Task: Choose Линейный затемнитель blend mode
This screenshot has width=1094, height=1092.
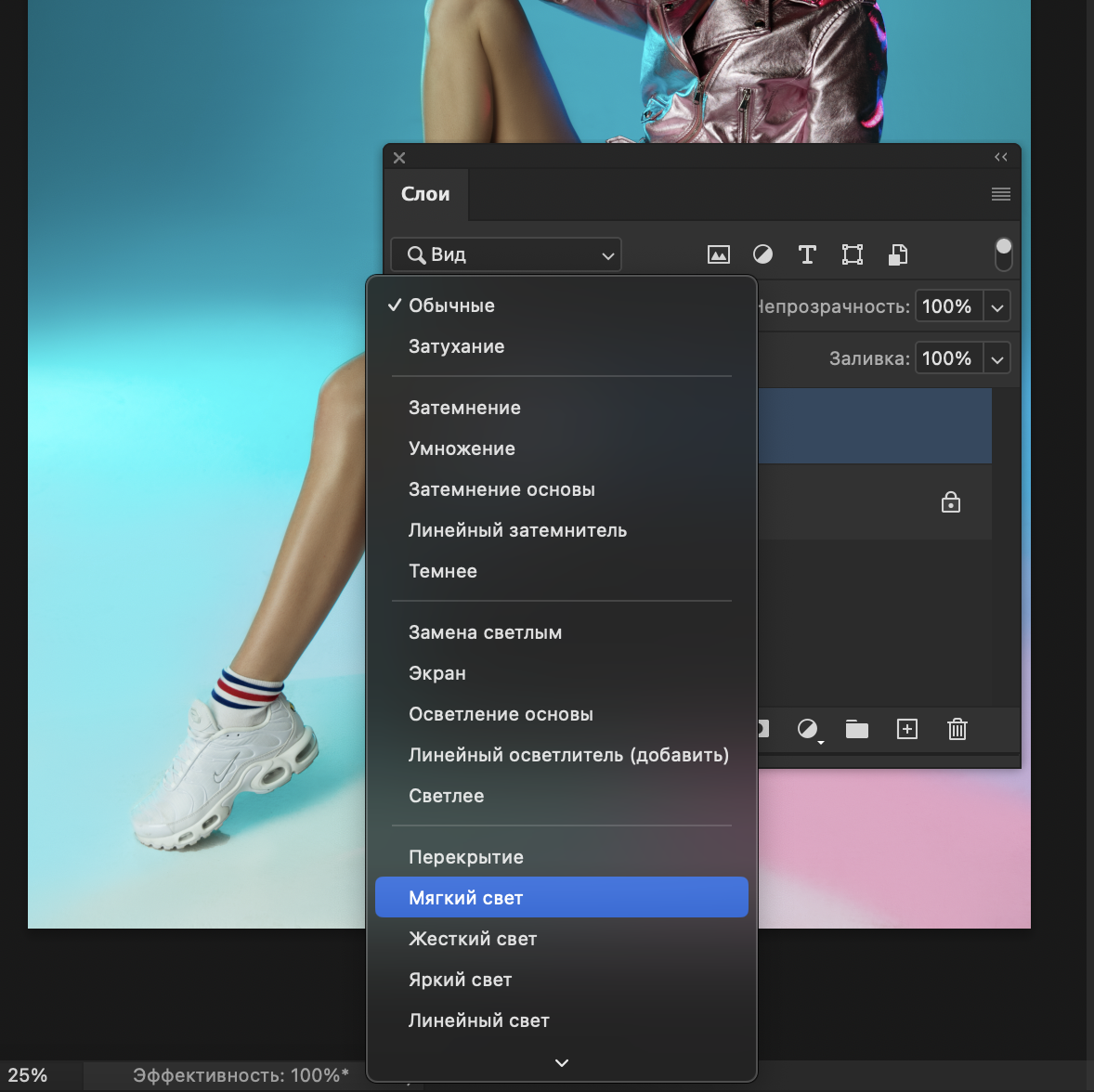Action: click(562, 530)
